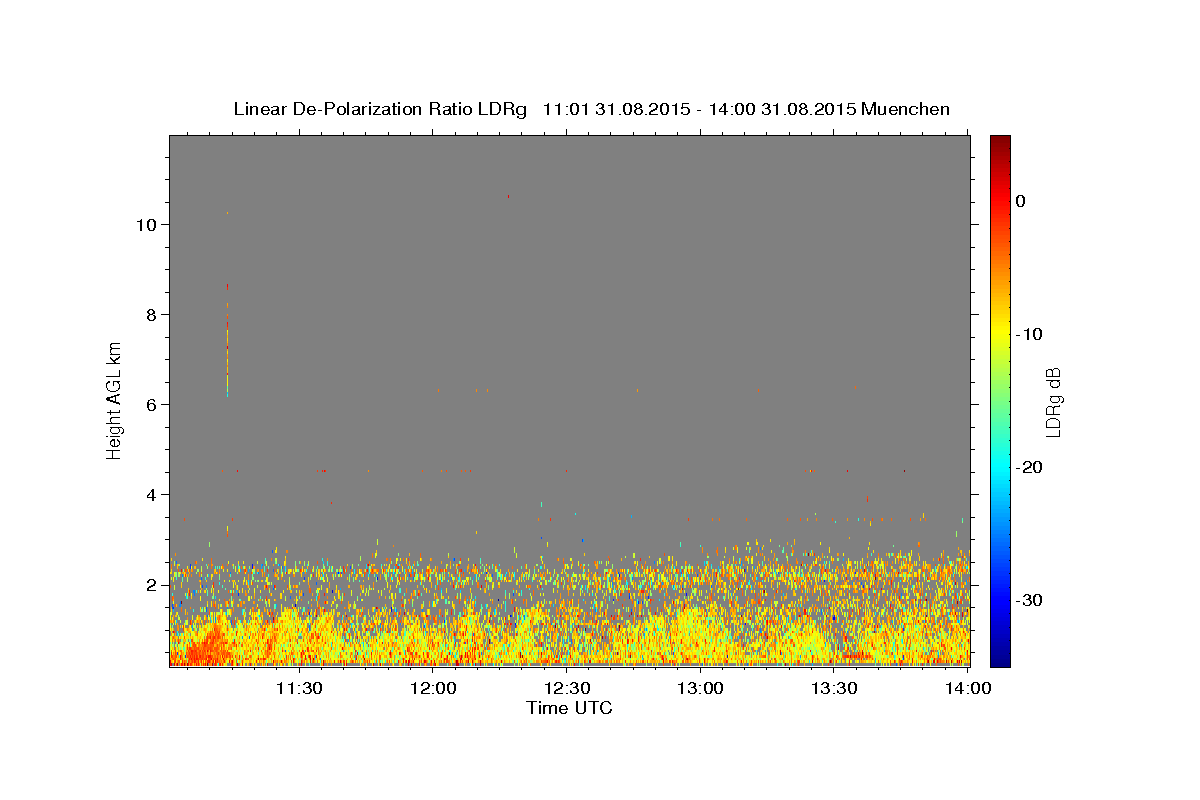Click the colorbar value -20

(x=1029, y=467)
